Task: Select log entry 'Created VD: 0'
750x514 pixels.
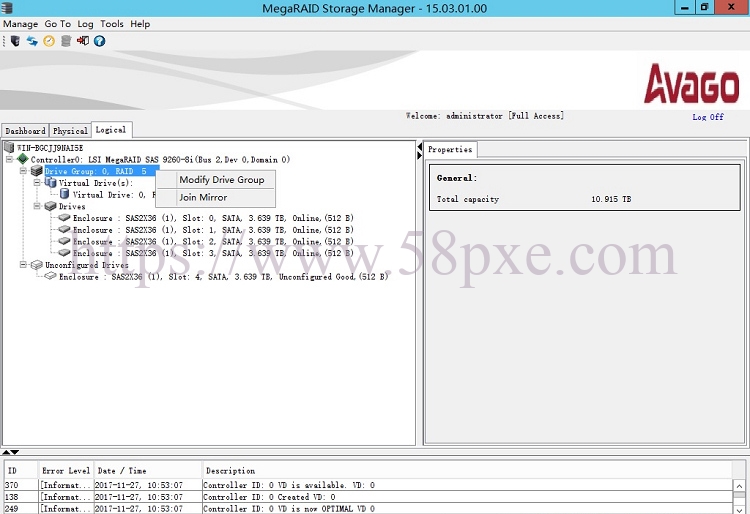Action: point(368,497)
